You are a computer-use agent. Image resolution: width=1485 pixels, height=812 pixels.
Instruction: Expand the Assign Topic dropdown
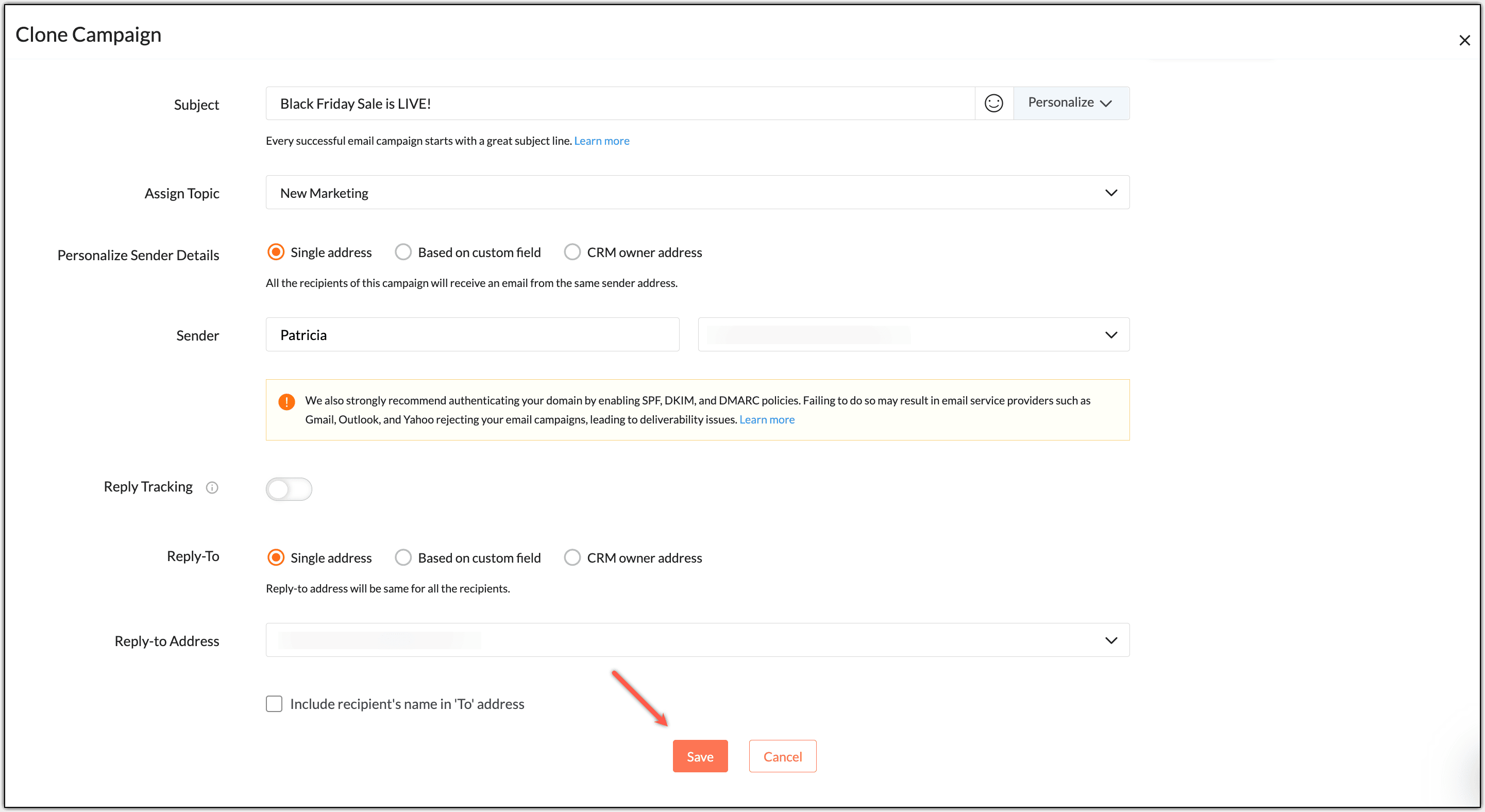click(1110, 193)
